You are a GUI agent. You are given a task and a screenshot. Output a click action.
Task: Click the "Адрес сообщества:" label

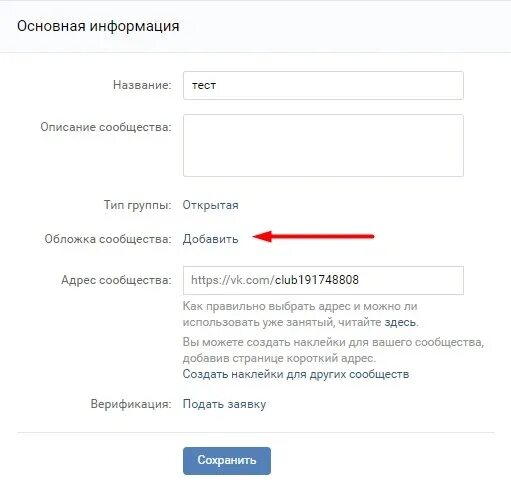[116, 280]
